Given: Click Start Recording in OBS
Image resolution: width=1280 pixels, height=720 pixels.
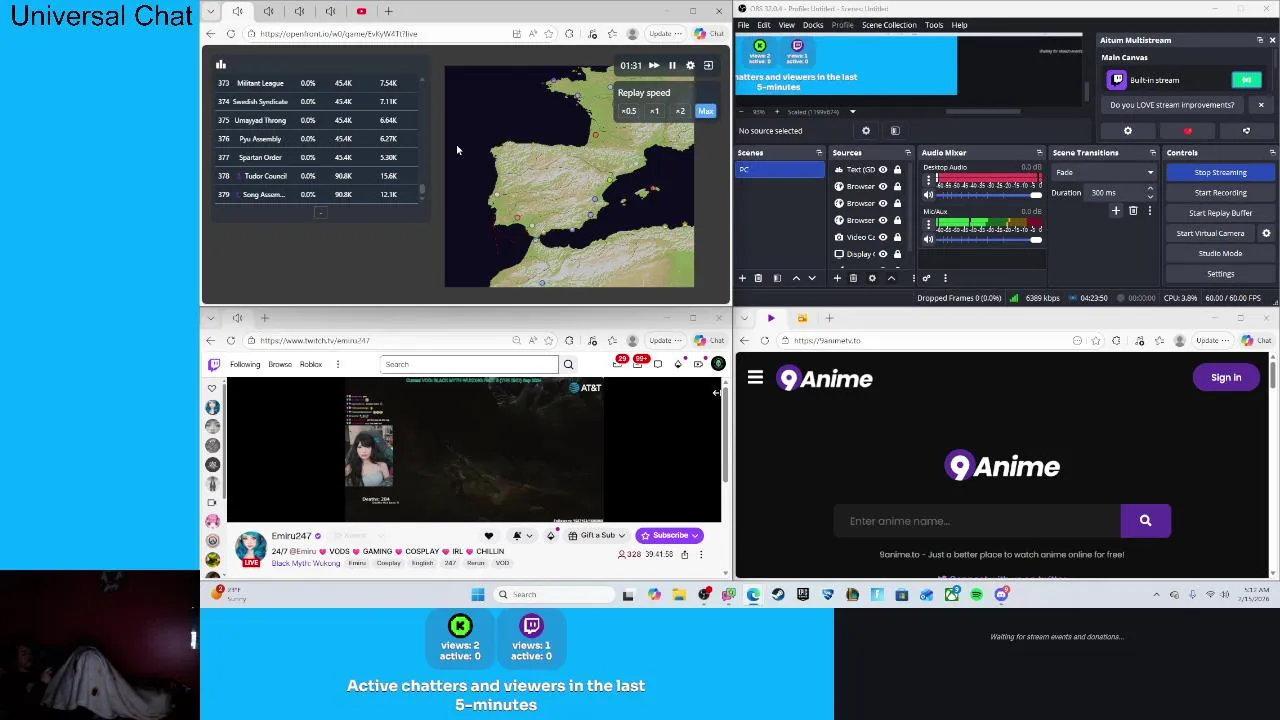Looking at the screenshot, I should coord(1220,193).
